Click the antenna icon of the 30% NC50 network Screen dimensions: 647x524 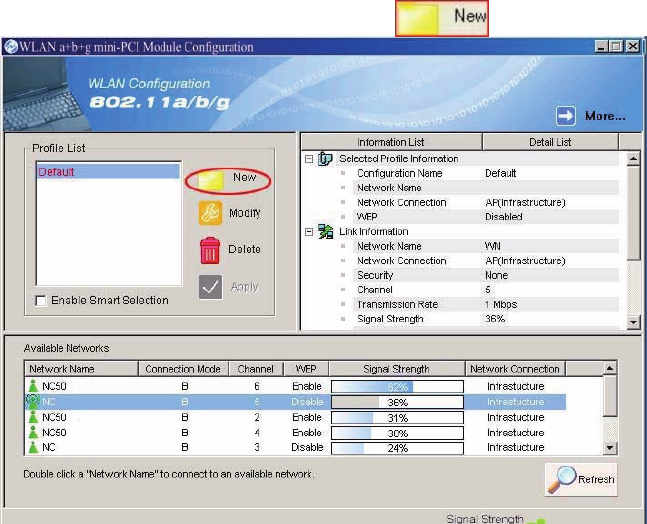[33, 432]
